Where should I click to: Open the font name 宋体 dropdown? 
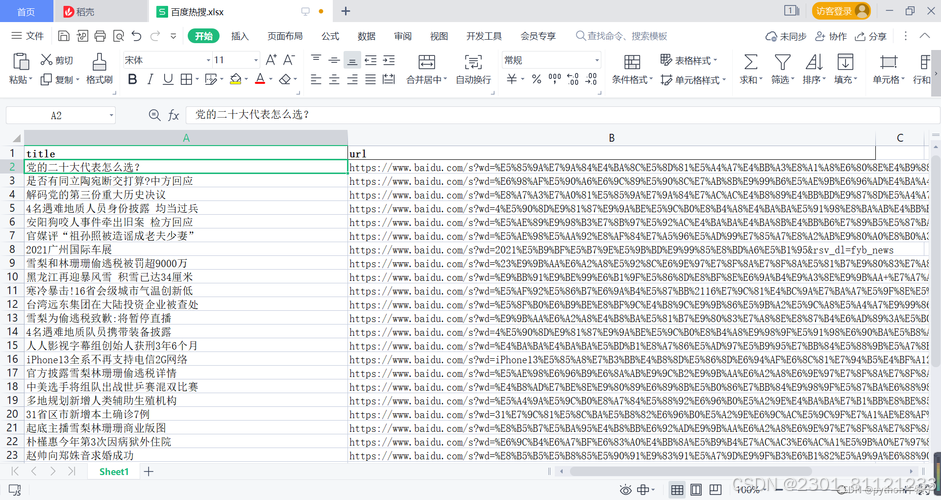pyautogui.click(x=208, y=60)
